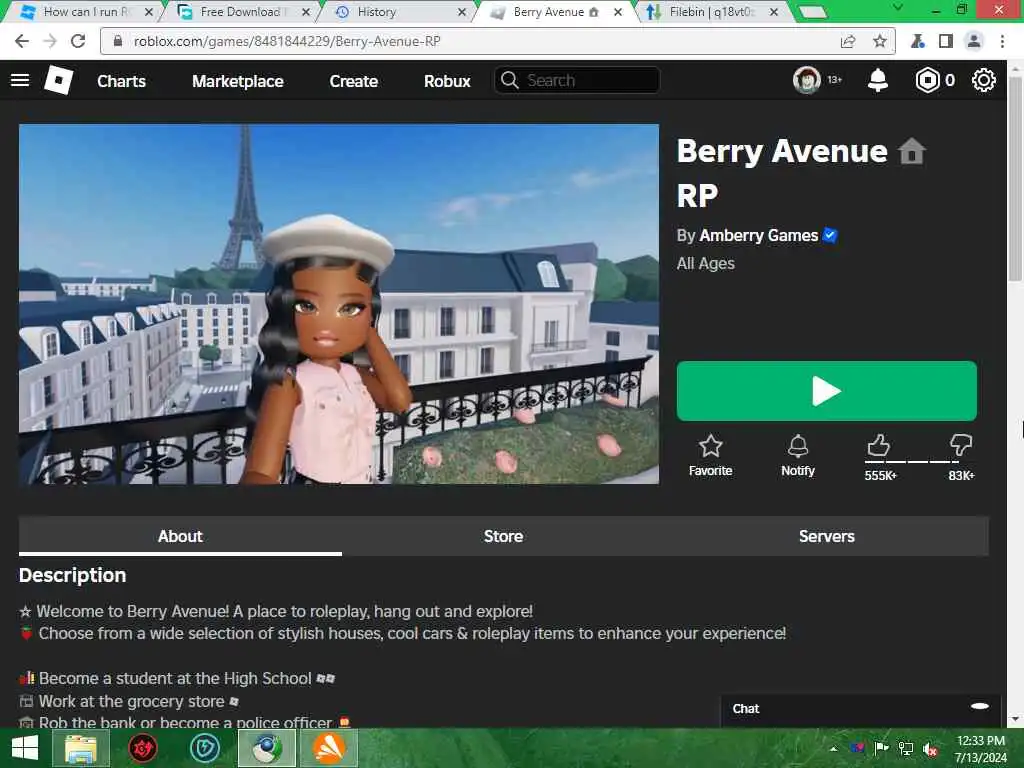Open Chrome's three-dot menu
The height and width of the screenshot is (768, 1024).
[x=1002, y=41]
